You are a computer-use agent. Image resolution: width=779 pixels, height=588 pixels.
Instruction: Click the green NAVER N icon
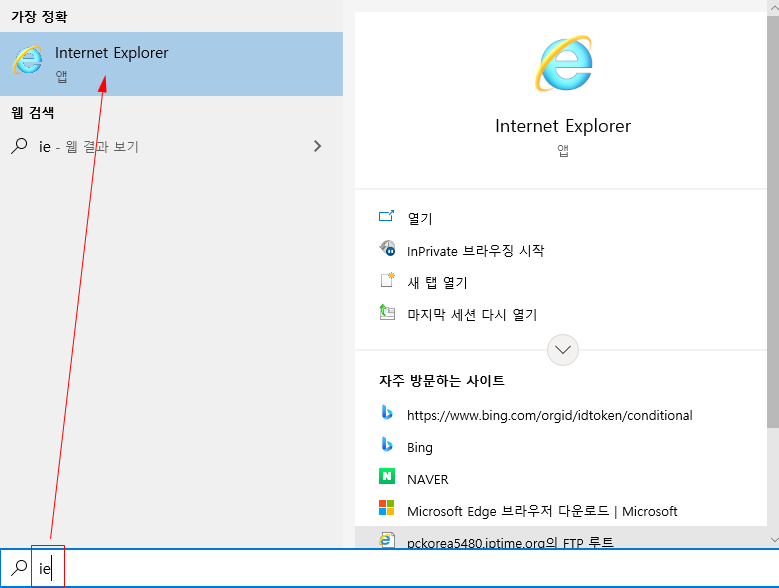387,476
